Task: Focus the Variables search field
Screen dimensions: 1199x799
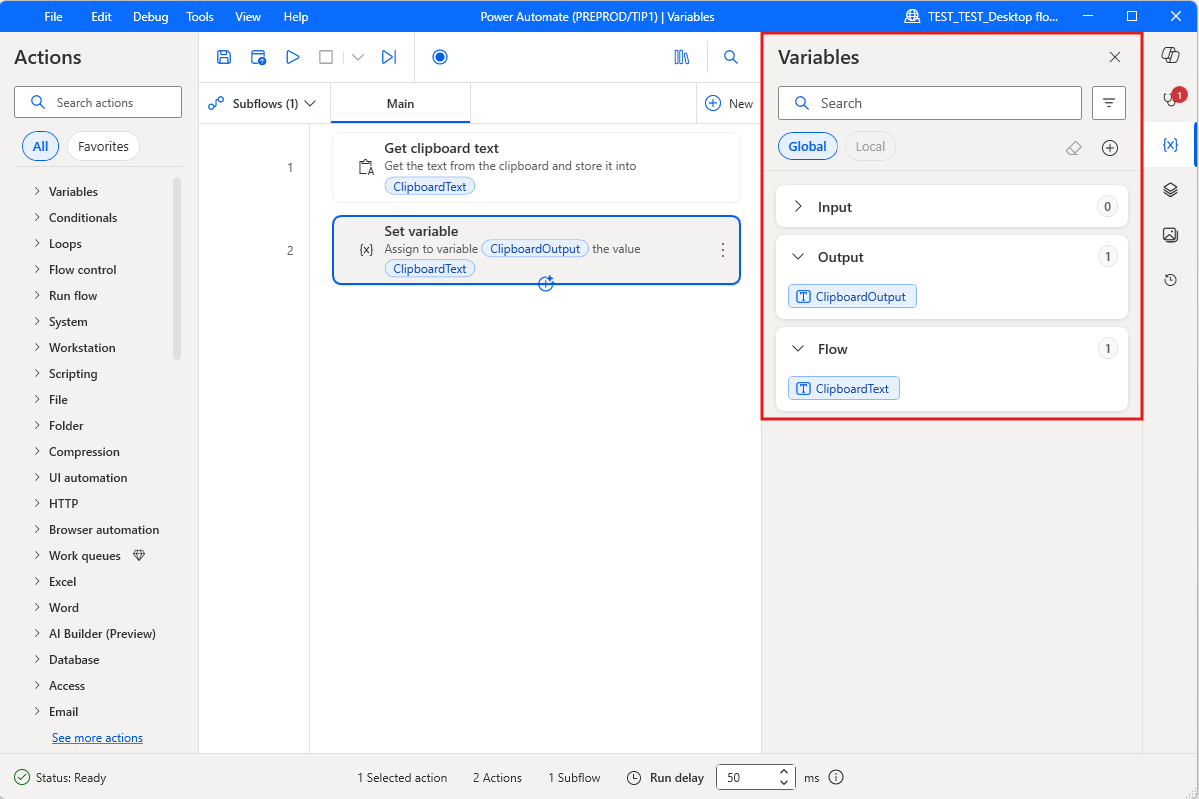Action: point(930,103)
